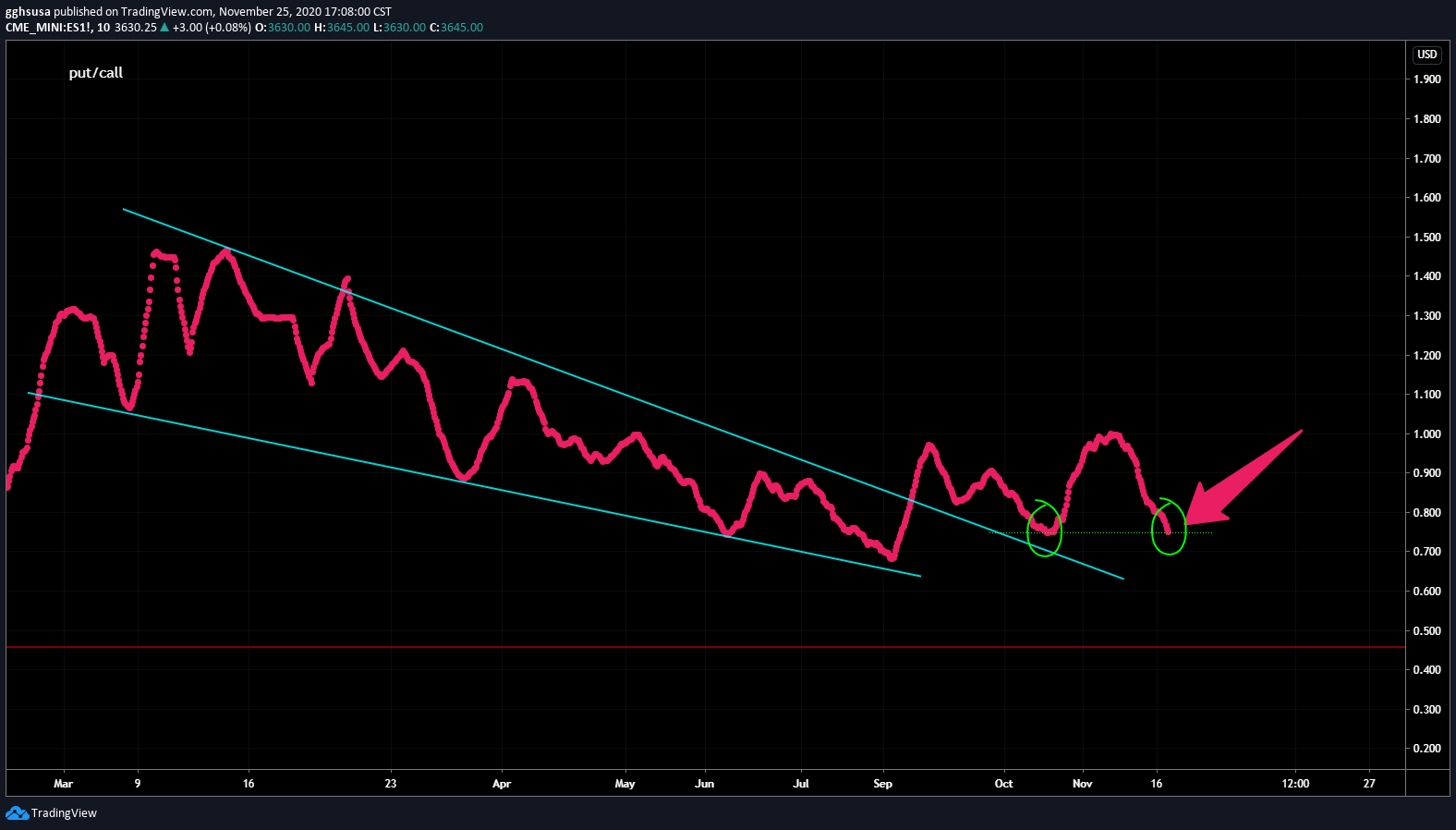The height and width of the screenshot is (830, 1456).
Task: Click the 0.600 price axis label
Action: [x=1427, y=592]
